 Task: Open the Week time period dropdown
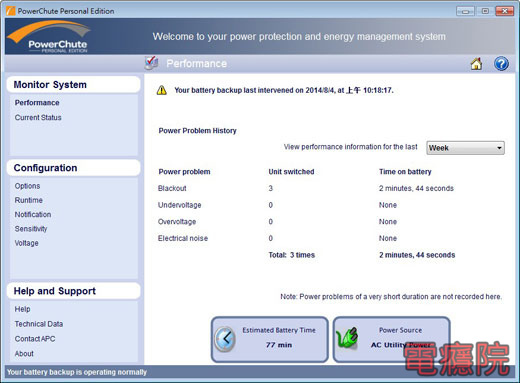pyautogui.click(x=465, y=148)
